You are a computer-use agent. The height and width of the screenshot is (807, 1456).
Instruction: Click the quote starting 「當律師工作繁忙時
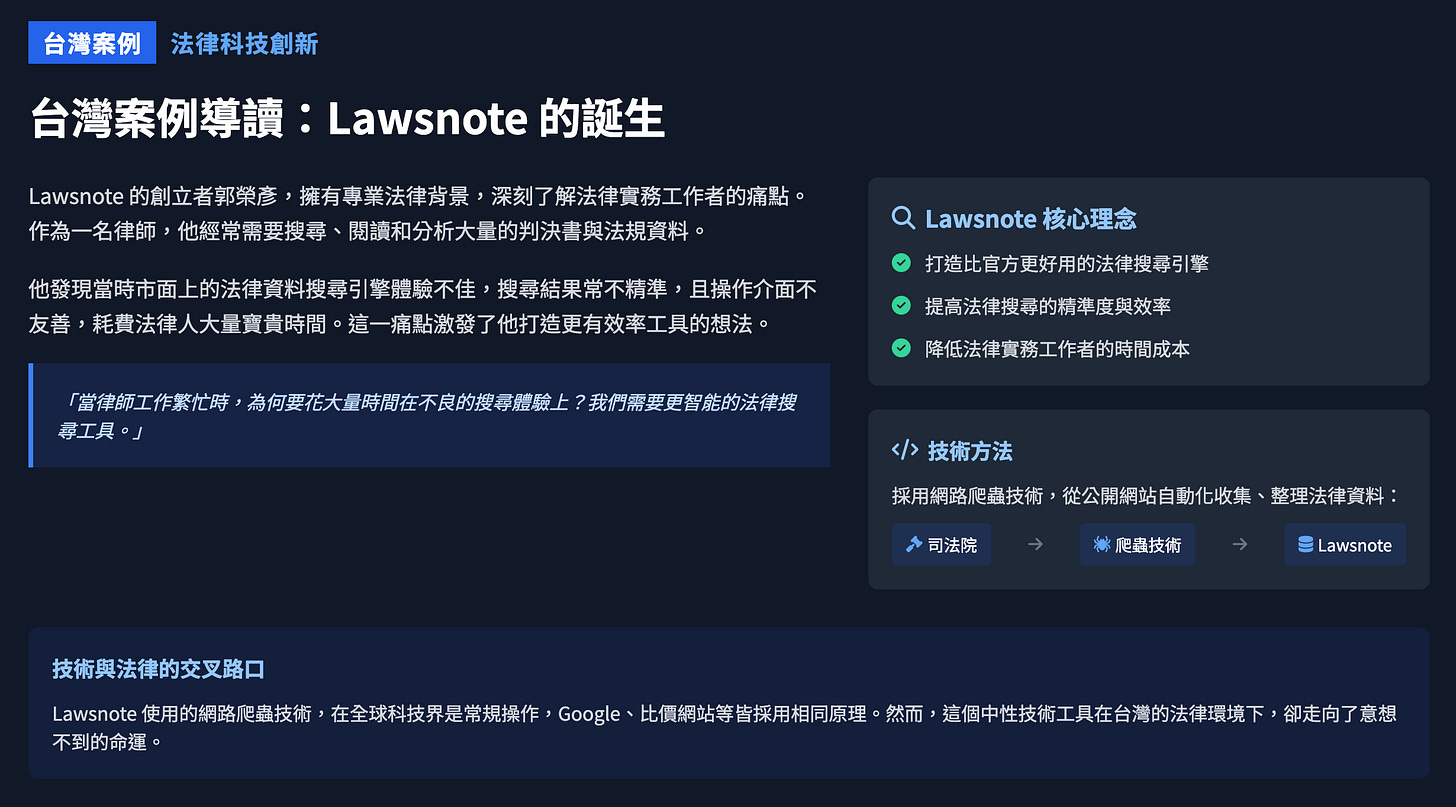tap(428, 416)
